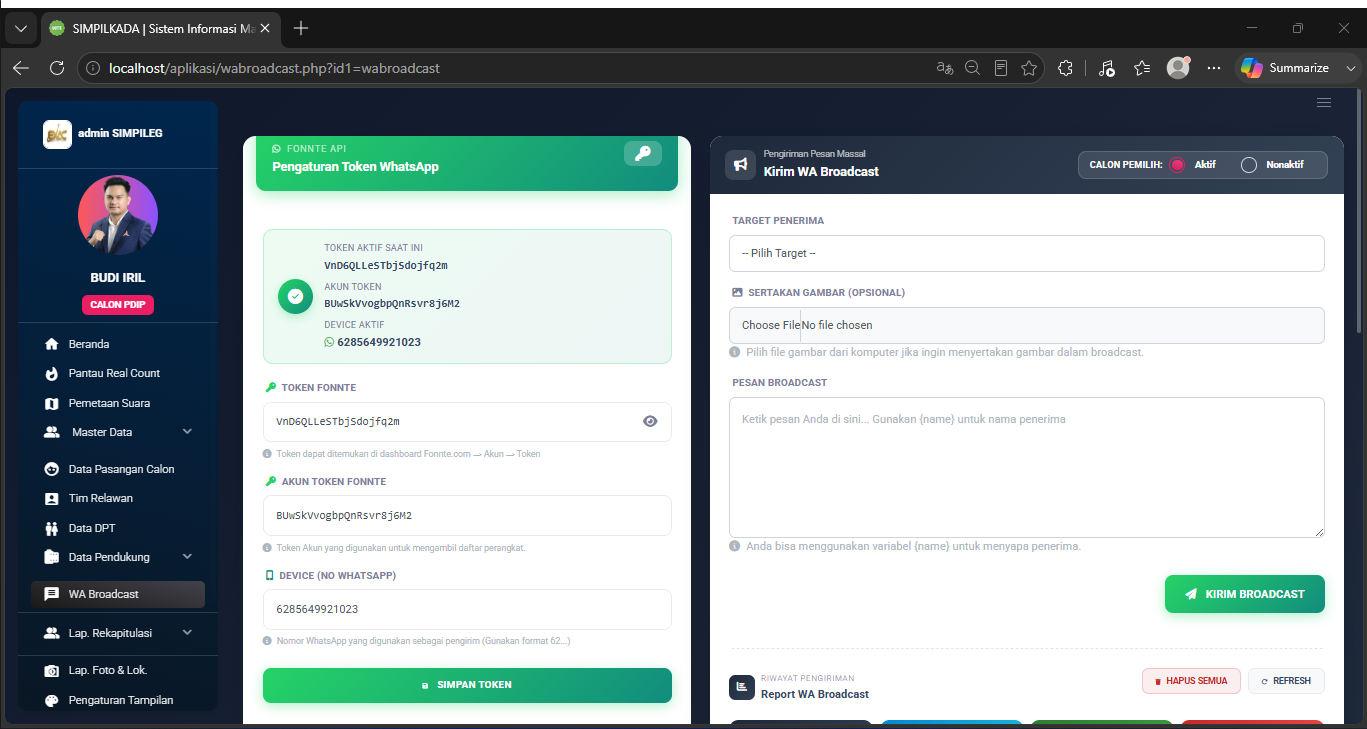Click the Beranda home icon
Screen dimensions: 1367x729
pos(52,344)
